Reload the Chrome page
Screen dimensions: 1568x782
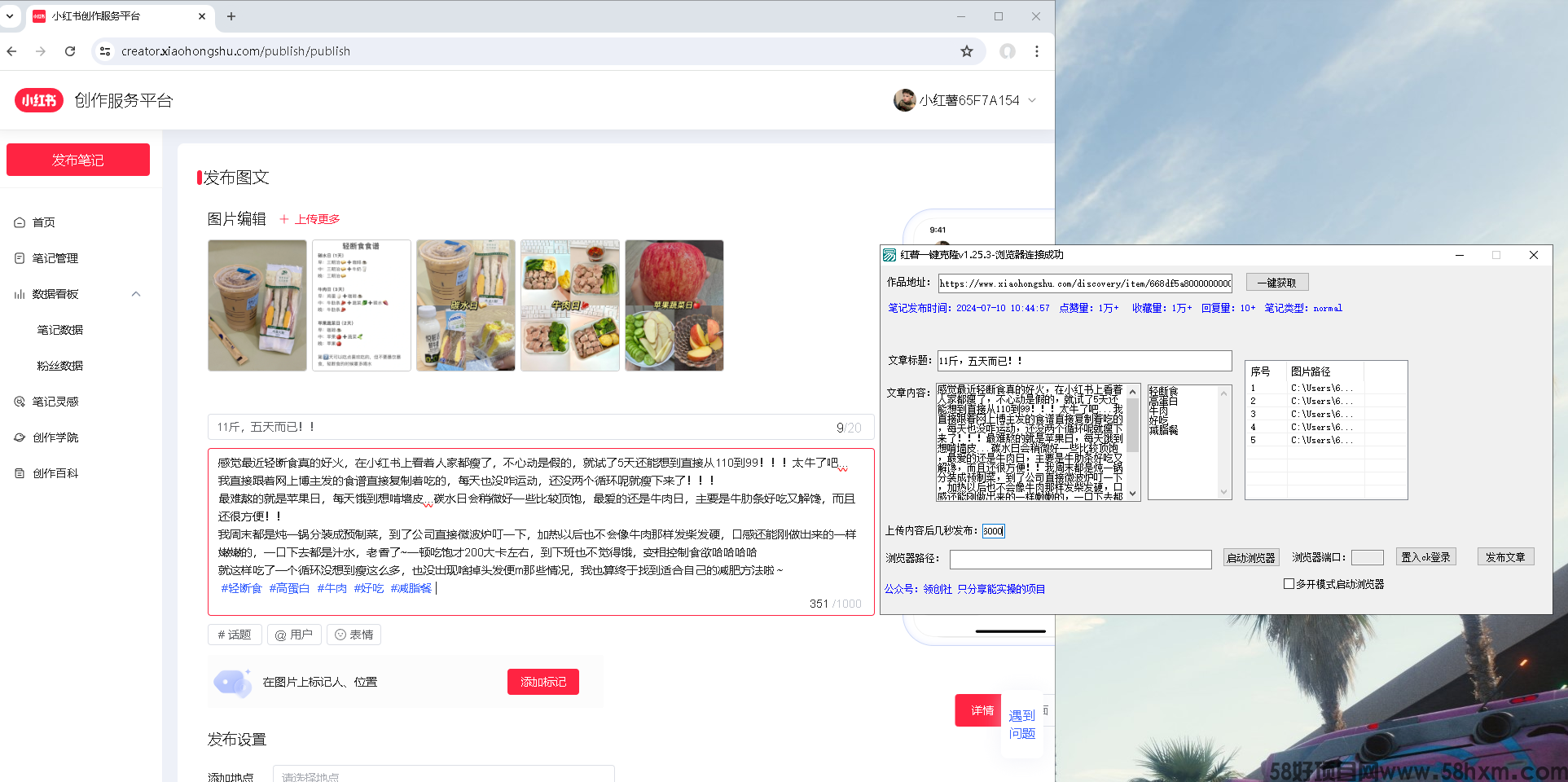pos(70,51)
